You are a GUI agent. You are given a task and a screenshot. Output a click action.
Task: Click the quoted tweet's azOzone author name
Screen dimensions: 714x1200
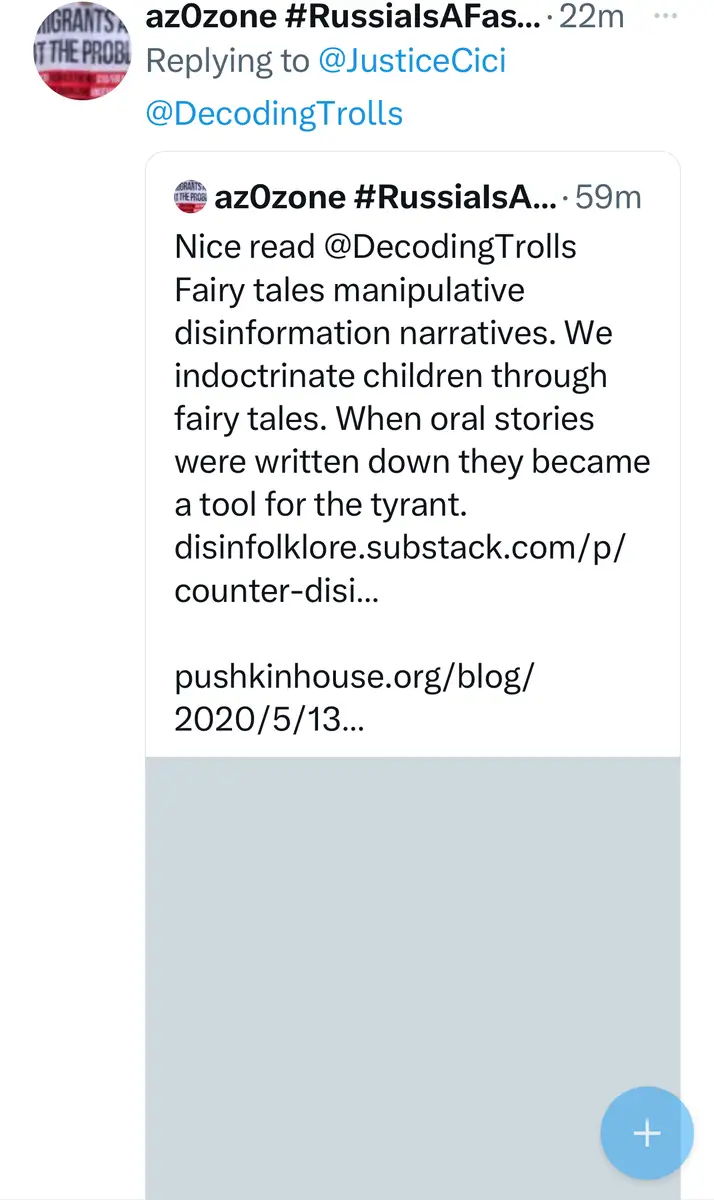[x=386, y=197]
